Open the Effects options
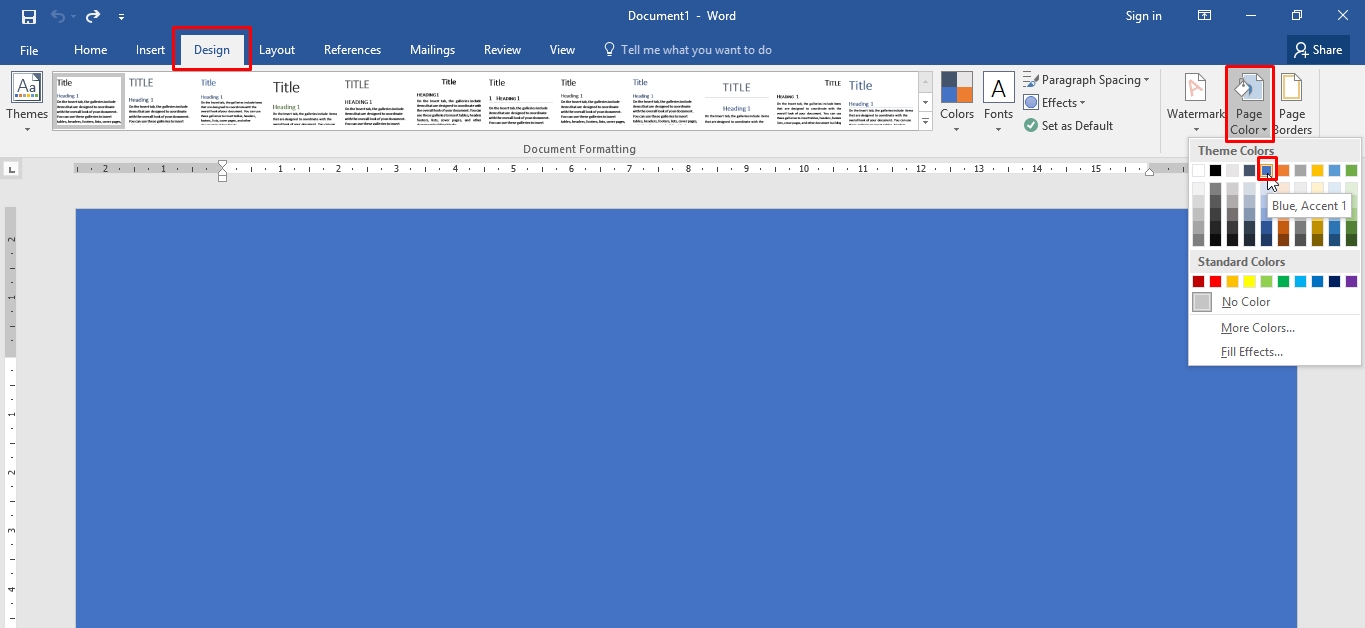 point(1055,102)
